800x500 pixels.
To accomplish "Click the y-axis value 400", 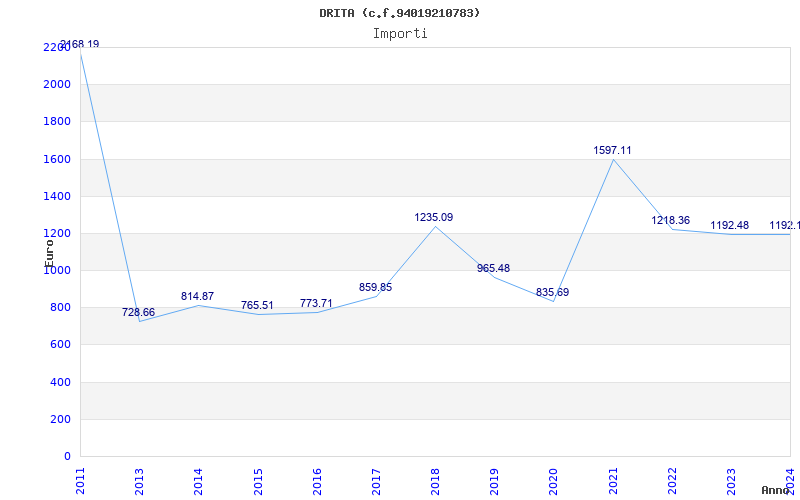I will tap(61, 382).
